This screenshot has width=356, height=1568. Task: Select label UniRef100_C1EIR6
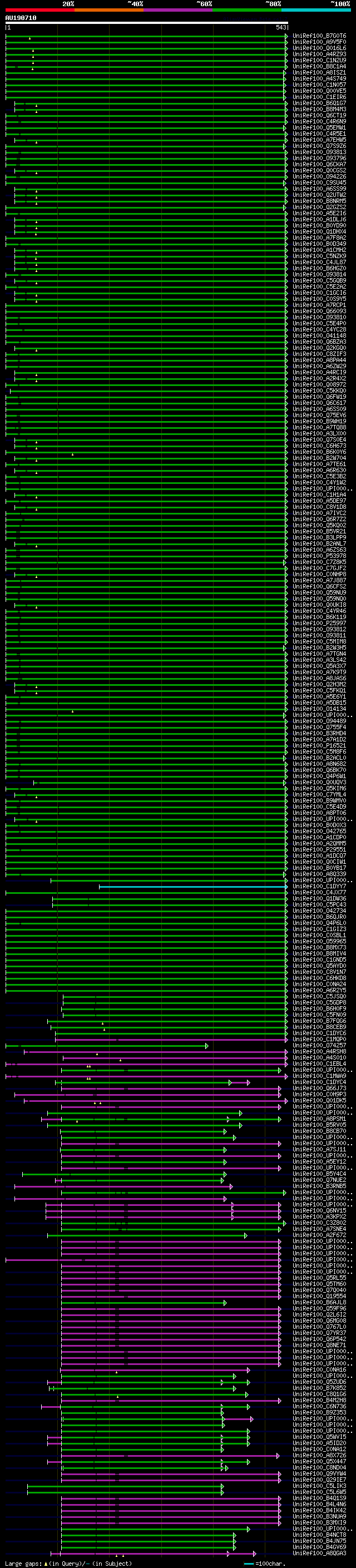click(319, 97)
